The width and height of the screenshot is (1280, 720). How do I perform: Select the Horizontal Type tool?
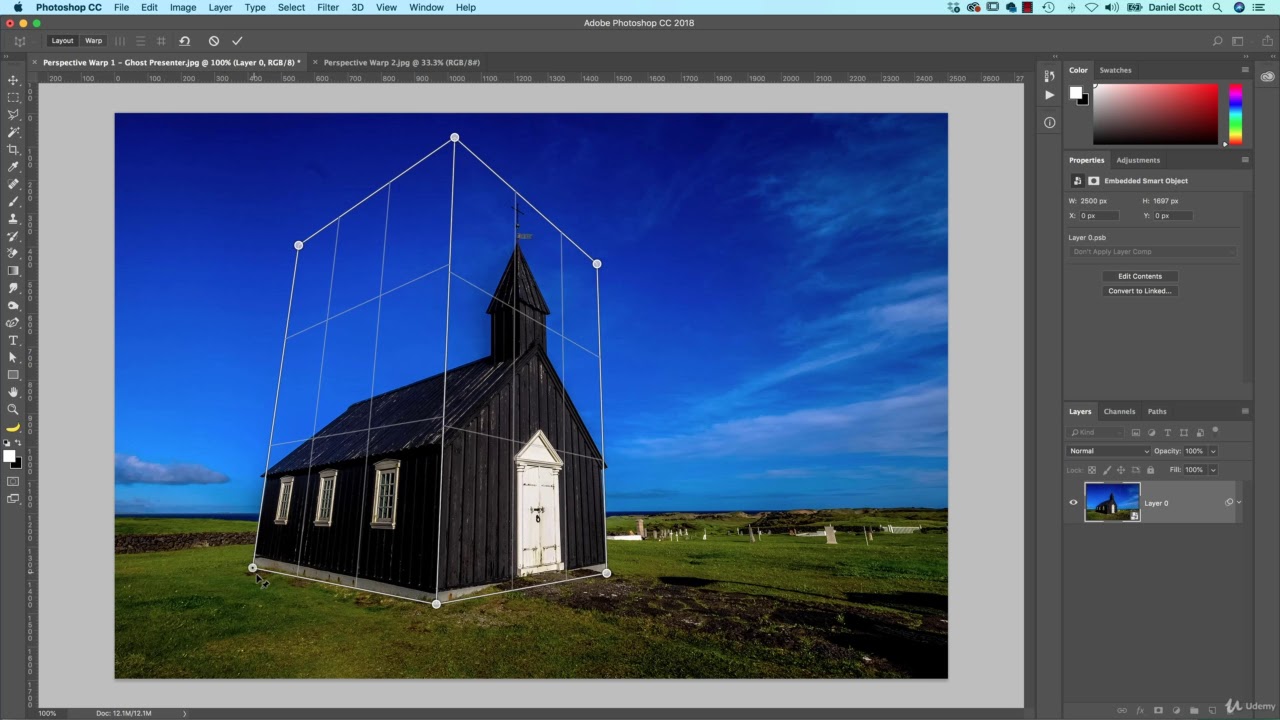tap(13, 340)
